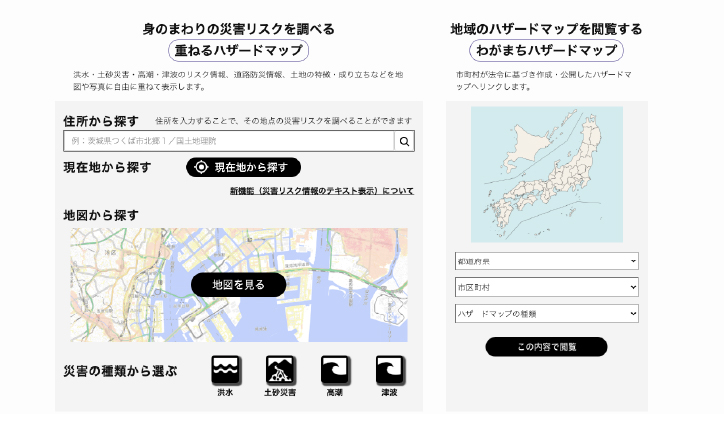This screenshot has width=724, height=421.
Task: Click the 地図を見る button on the map
Action: point(239,285)
